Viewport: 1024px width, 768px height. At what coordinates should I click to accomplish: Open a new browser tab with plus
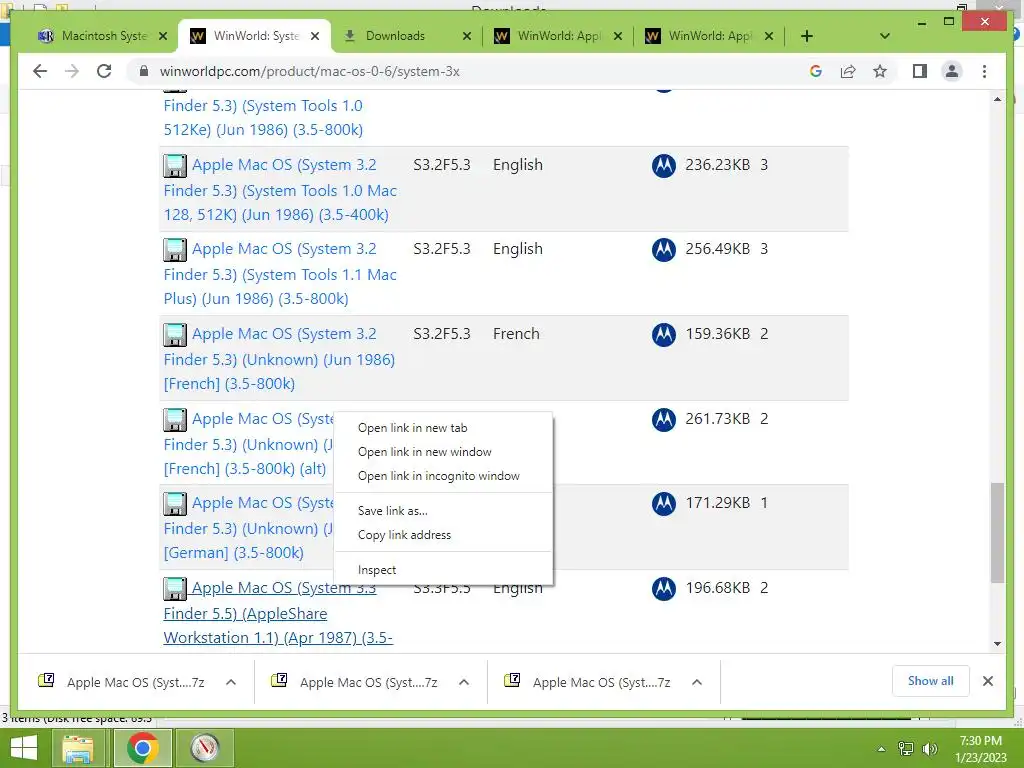[x=807, y=36]
